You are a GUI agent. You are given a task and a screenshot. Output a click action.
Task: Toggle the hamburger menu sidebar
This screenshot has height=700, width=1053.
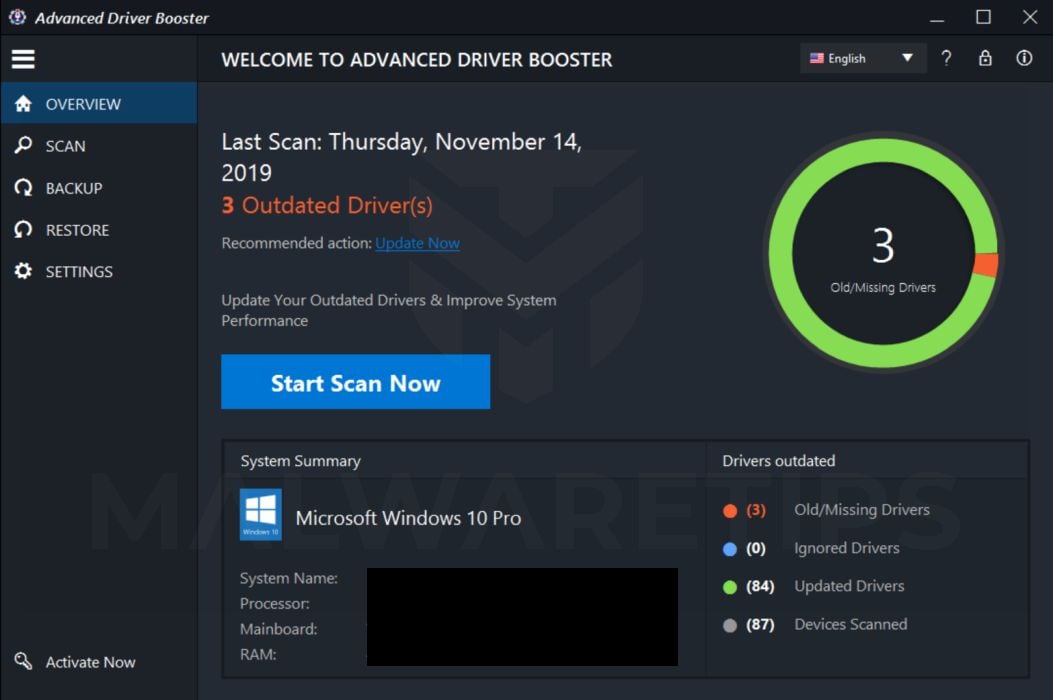point(23,59)
